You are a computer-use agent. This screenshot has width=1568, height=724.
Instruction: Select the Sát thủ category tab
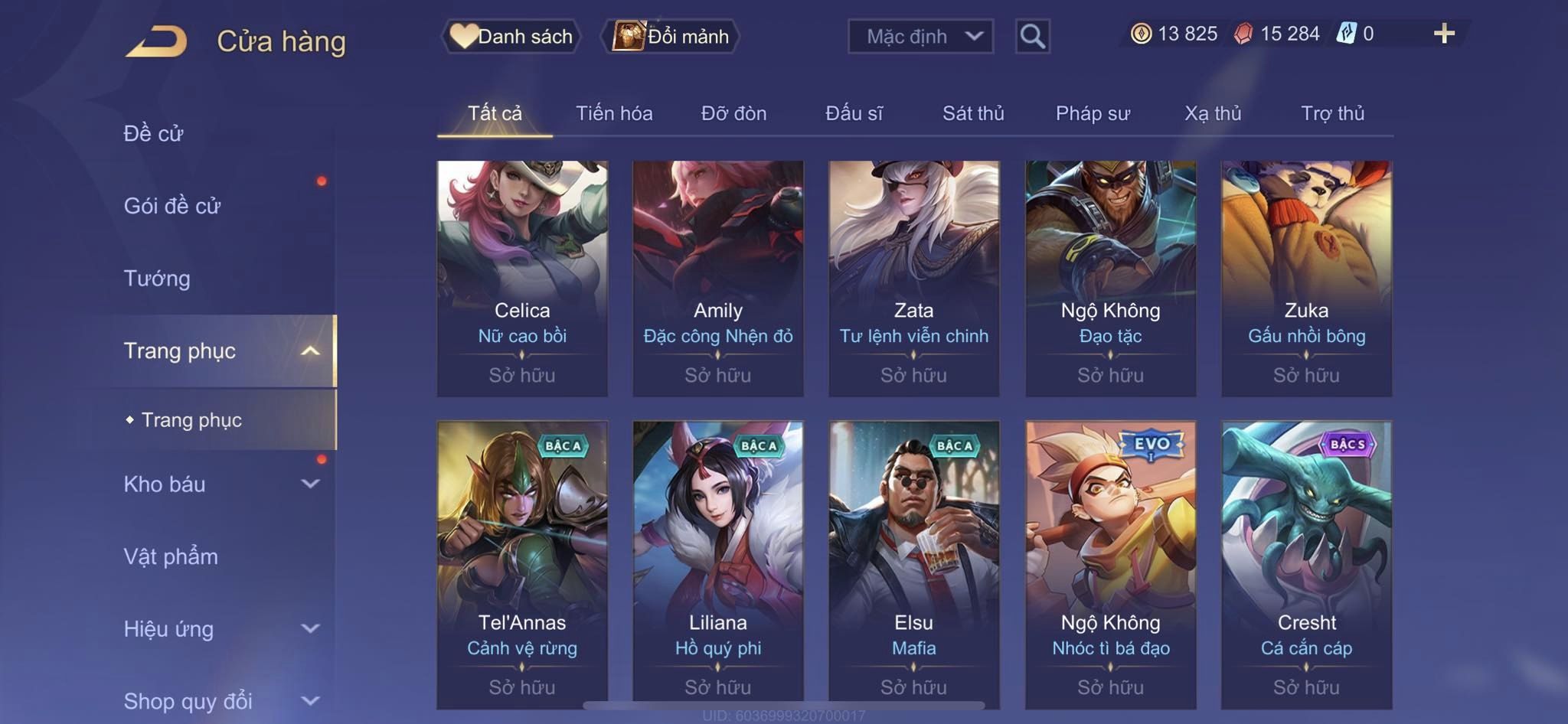pyautogui.click(x=973, y=113)
